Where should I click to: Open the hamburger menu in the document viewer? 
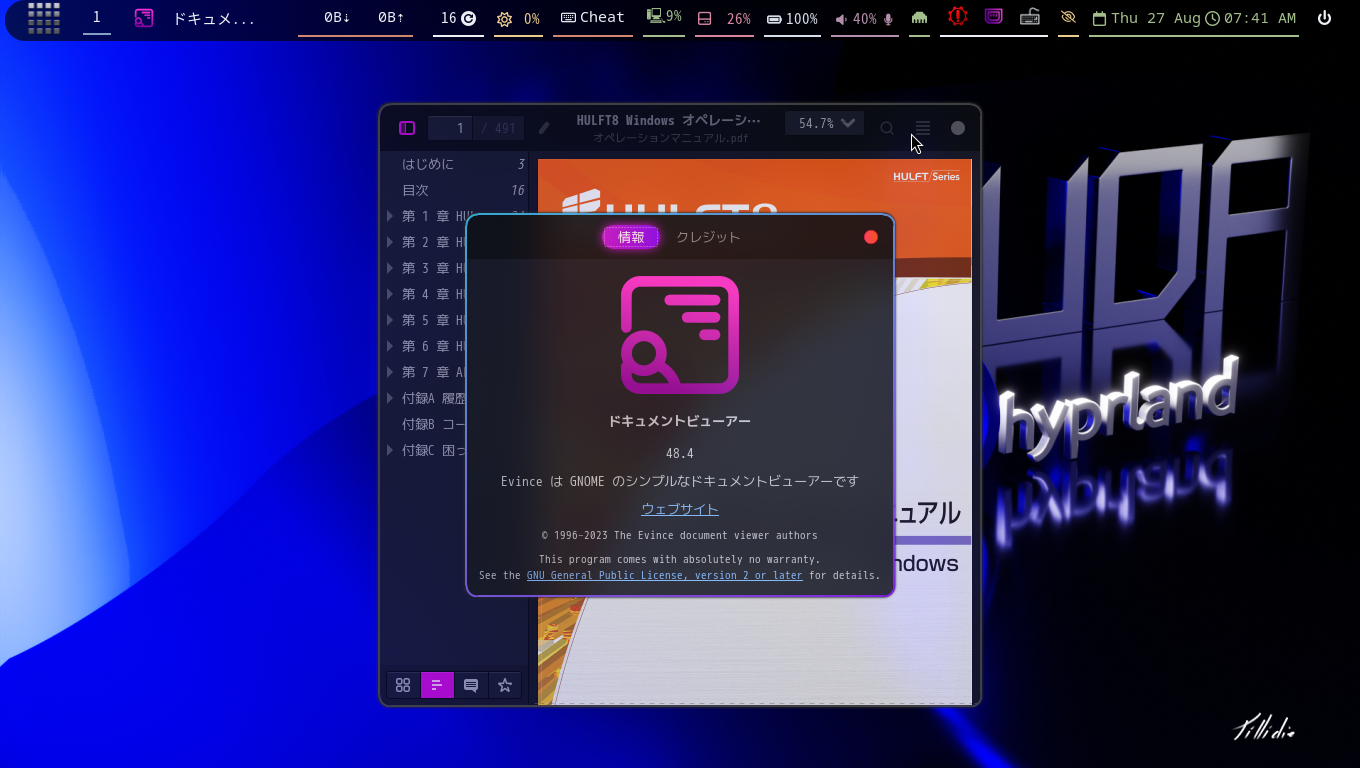(923, 128)
